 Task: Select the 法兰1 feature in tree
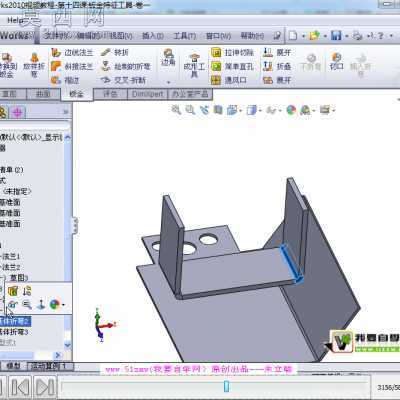[x=11, y=256]
